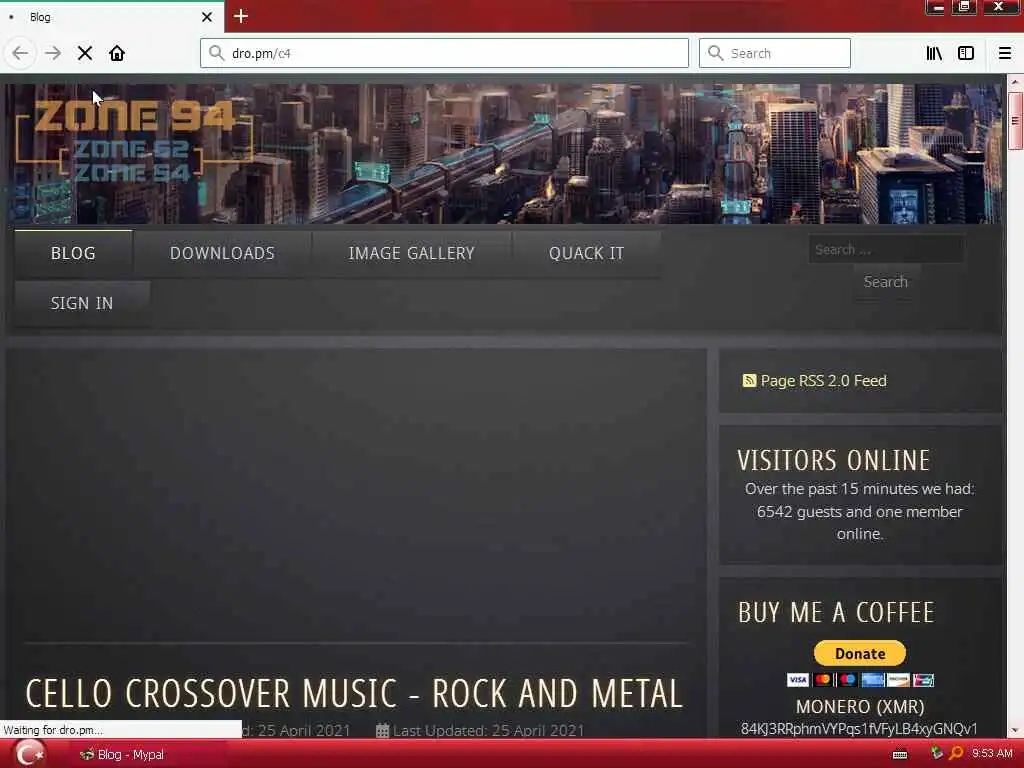The width and height of the screenshot is (1024, 768).
Task: Open the browser home page
Action: click(117, 53)
